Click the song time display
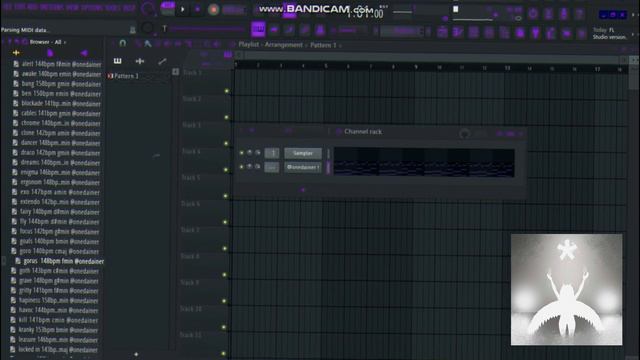This screenshot has height=360, width=640. (365, 13)
